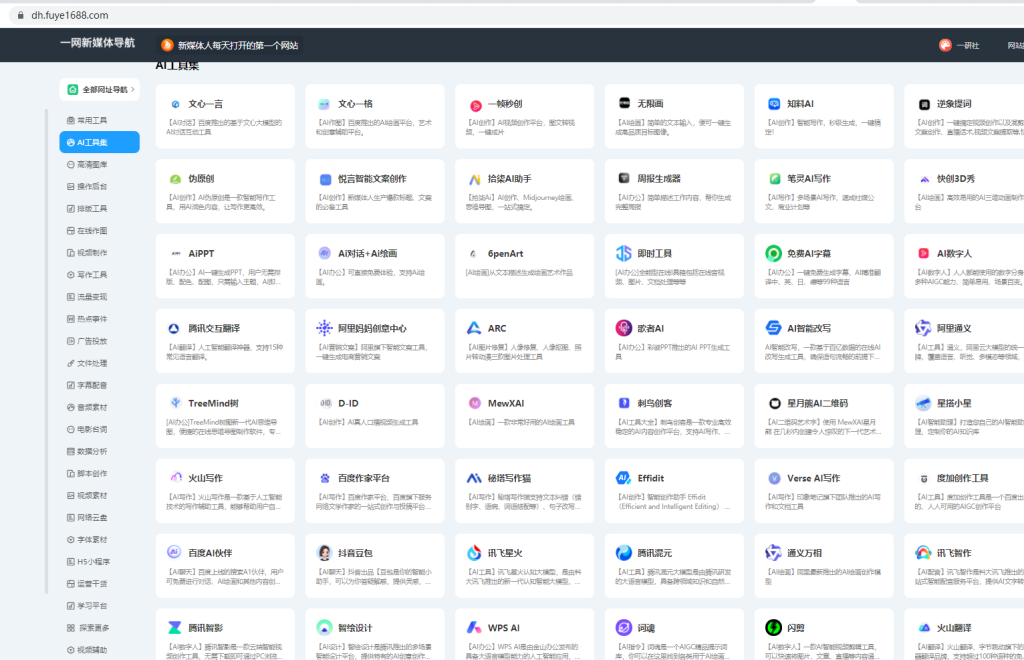Click the 即时工具 blue icon
Image resolution: width=1024 pixels, height=660 pixels.
(623, 253)
